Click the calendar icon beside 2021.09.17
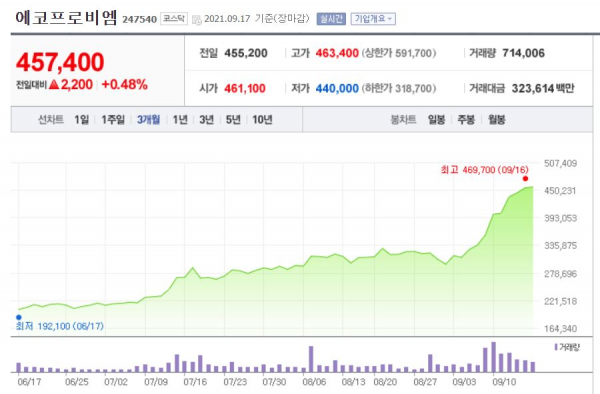This screenshot has height=394, width=600. point(197,20)
